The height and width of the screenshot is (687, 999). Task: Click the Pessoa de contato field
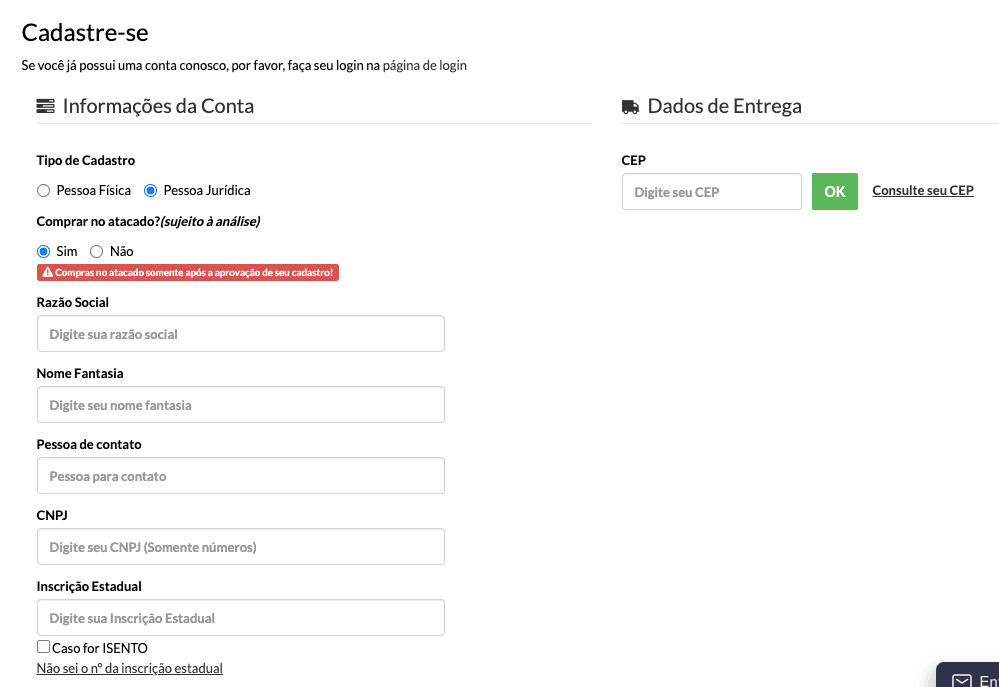point(241,475)
